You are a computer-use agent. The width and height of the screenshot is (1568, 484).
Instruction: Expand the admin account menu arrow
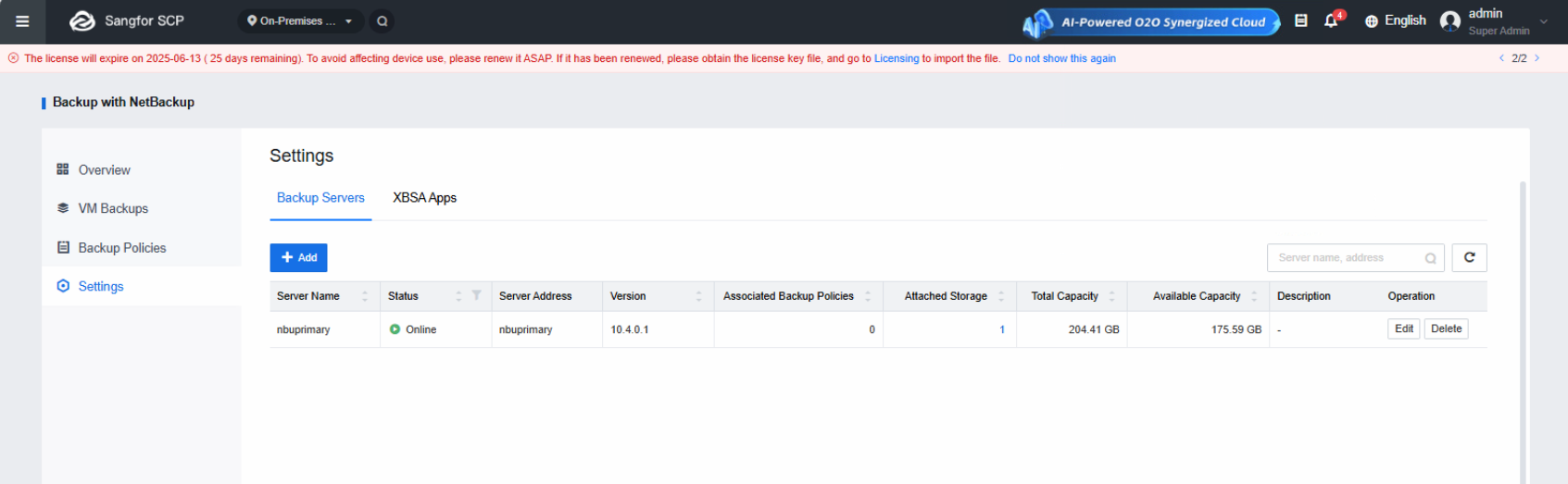pyautogui.click(x=1544, y=21)
